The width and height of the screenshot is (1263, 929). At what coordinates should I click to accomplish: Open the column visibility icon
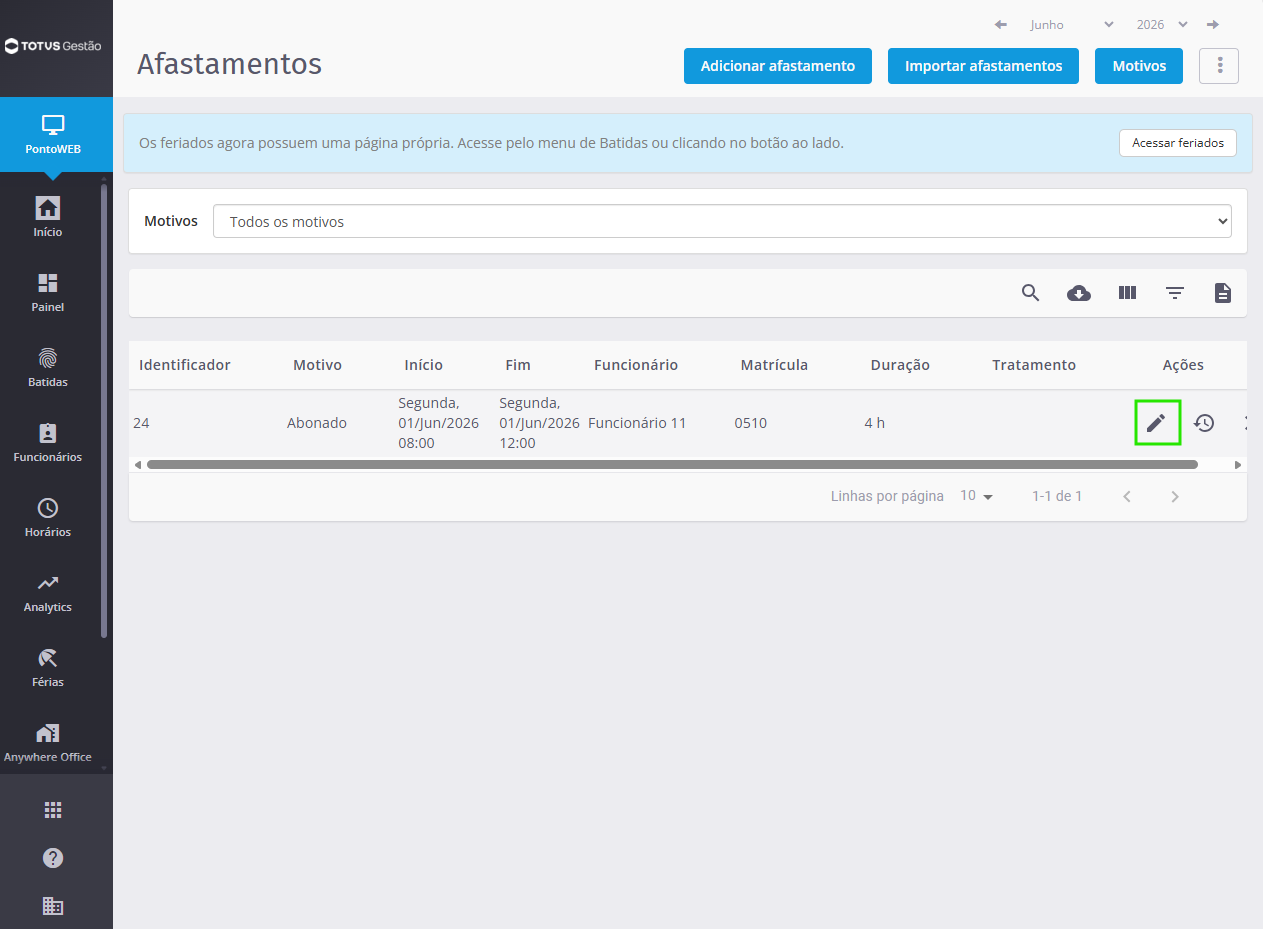[1127, 293]
